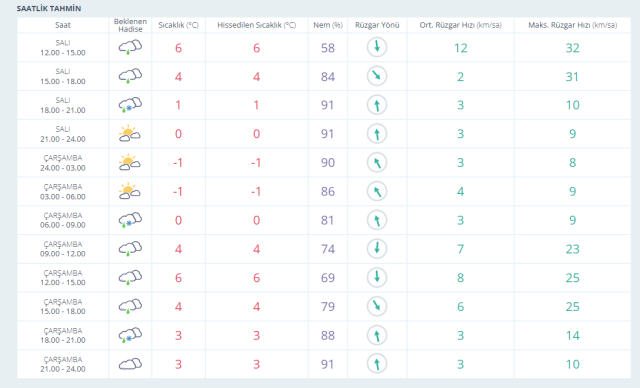Click wind direction arrow for Çarşamba 12.00 - 15.00

(377, 277)
